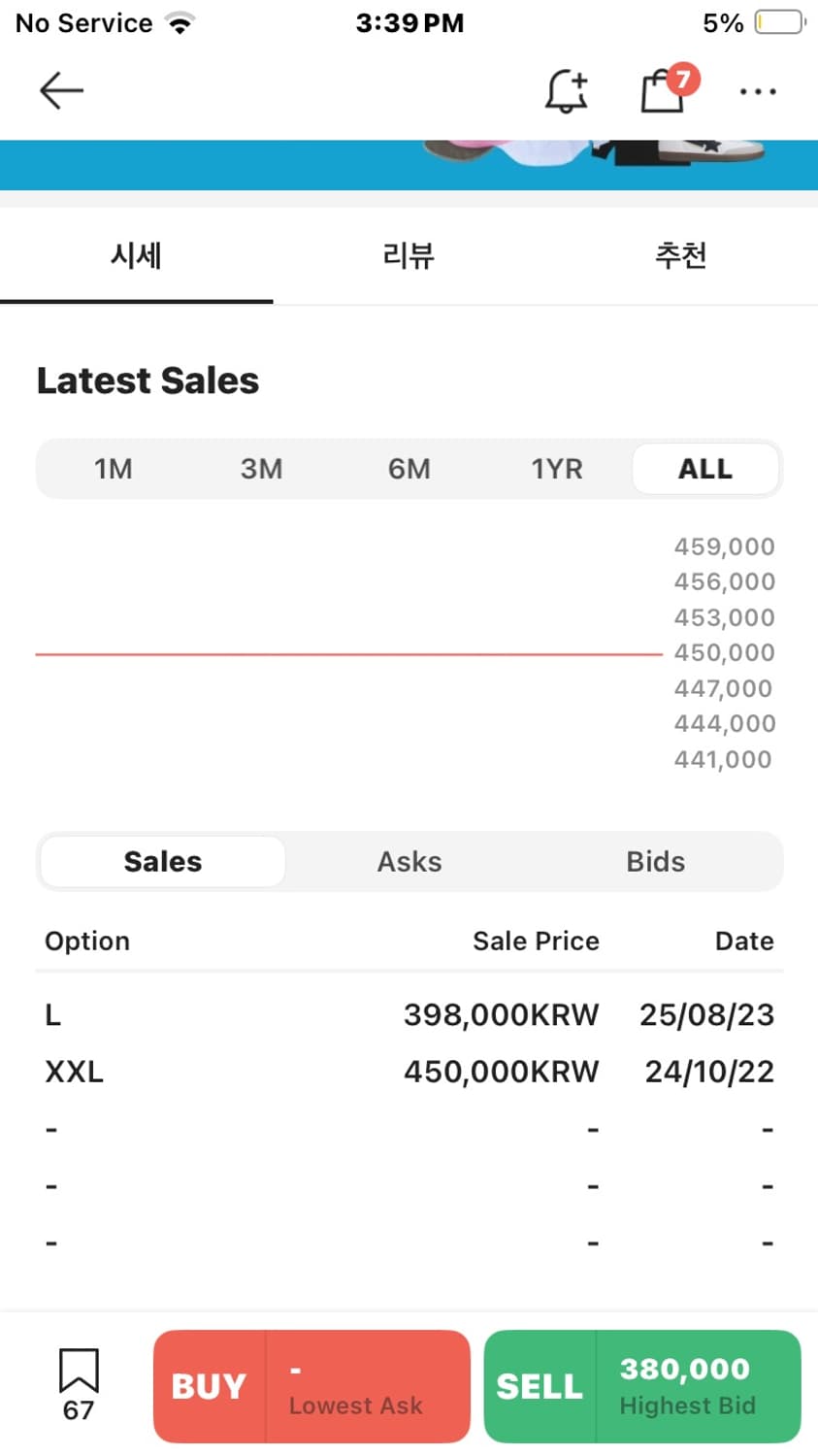Viewport: 818px width, 1456px height.
Task: Select the 1M chart period
Action: tap(114, 470)
